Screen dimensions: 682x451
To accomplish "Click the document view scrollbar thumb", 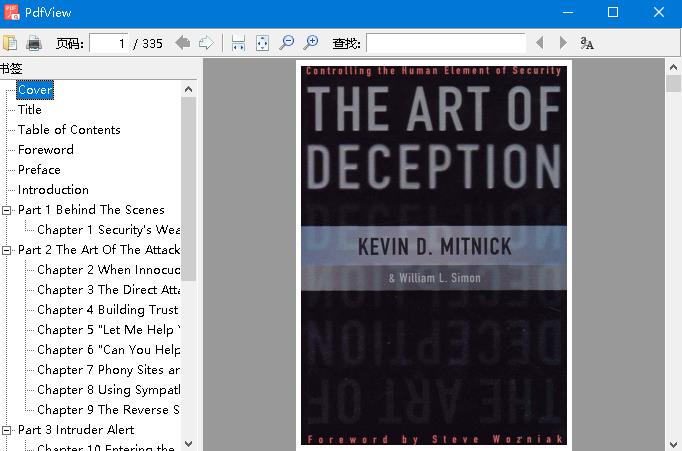I will [673, 84].
